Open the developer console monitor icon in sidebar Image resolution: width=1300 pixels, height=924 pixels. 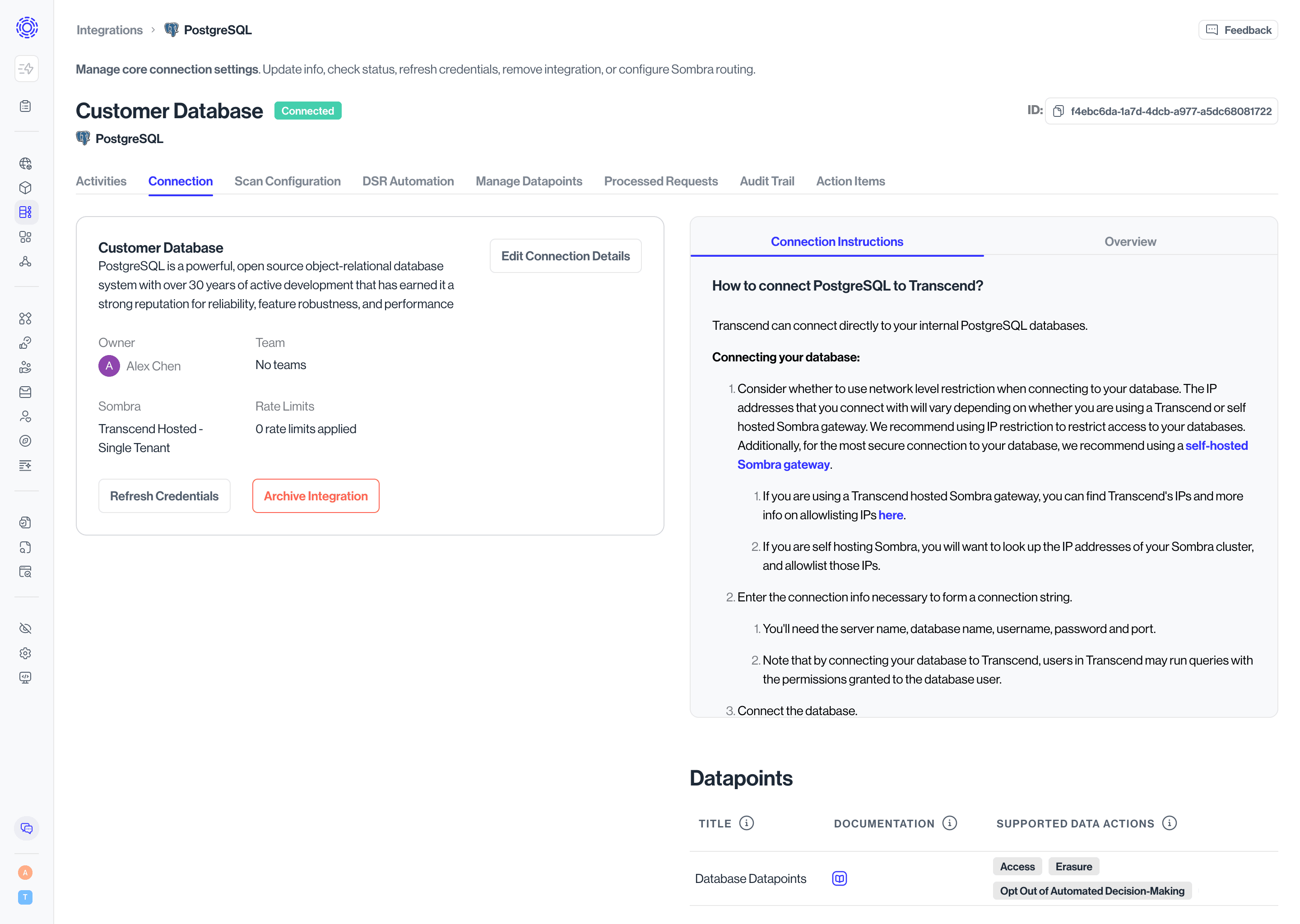(x=26, y=677)
